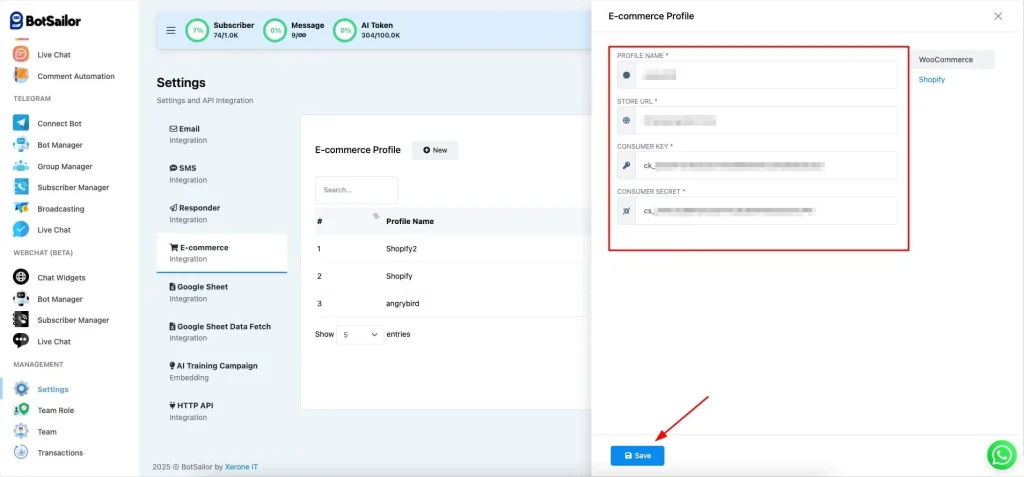Sort by Profile Name column header
Image resolution: width=1024 pixels, height=477 pixels.
pos(409,222)
